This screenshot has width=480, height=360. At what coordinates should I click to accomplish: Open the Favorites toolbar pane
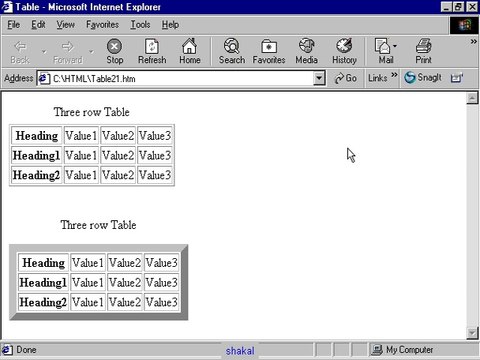click(269, 52)
